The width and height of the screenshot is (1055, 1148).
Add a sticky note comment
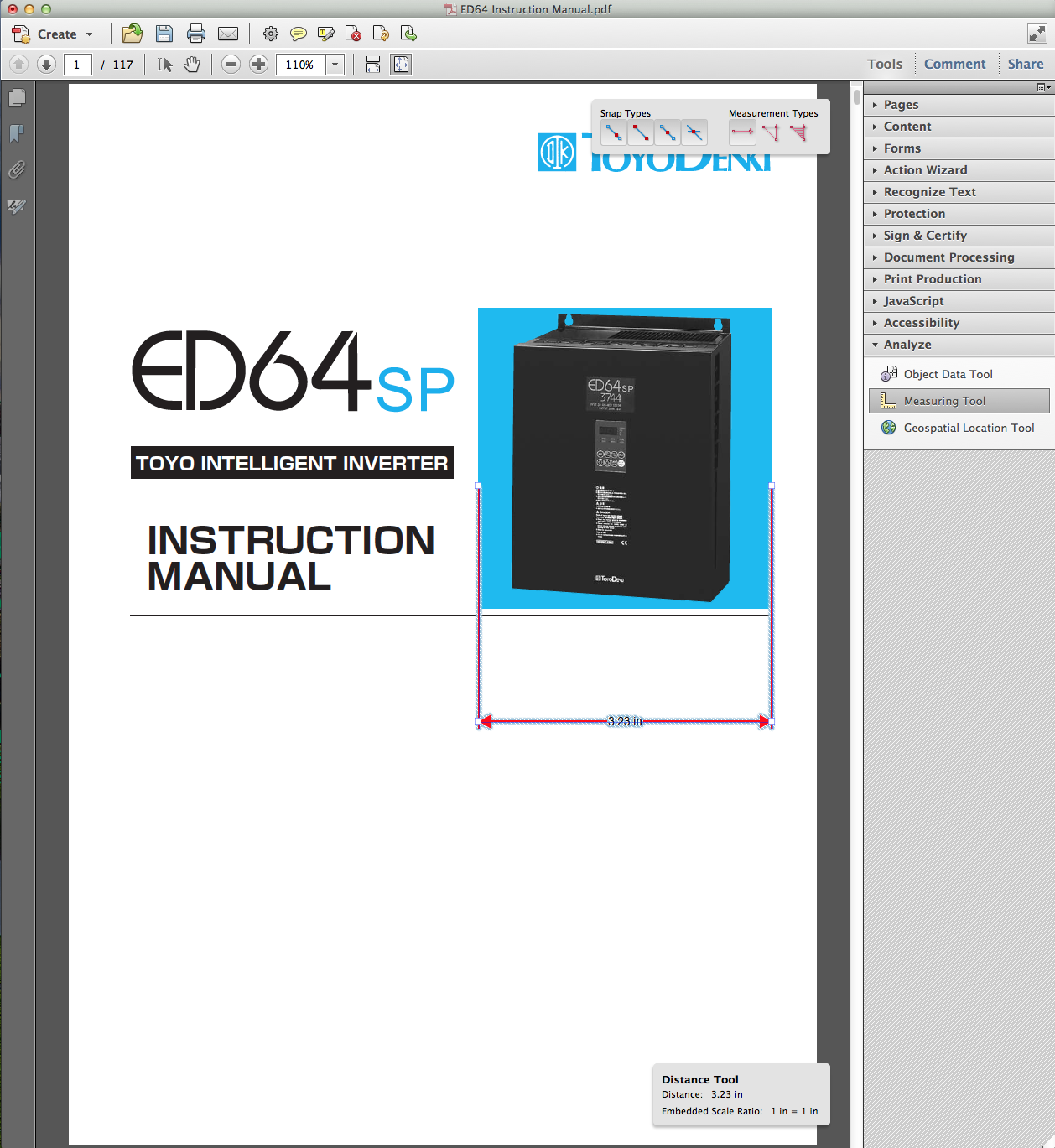point(298,34)
